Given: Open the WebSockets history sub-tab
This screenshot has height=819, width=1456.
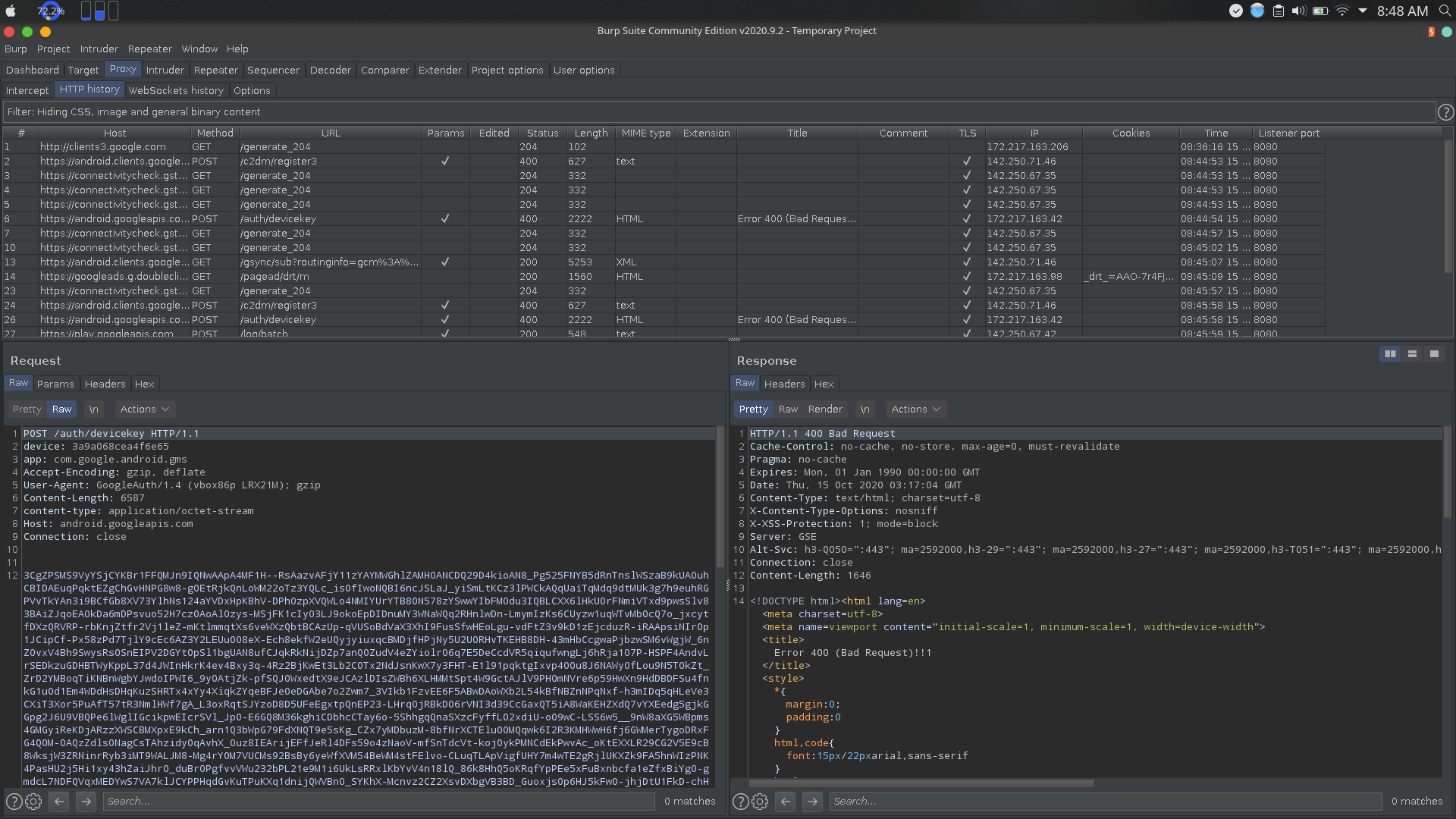Looking at the screenshot, I should (x=176, y=90).
